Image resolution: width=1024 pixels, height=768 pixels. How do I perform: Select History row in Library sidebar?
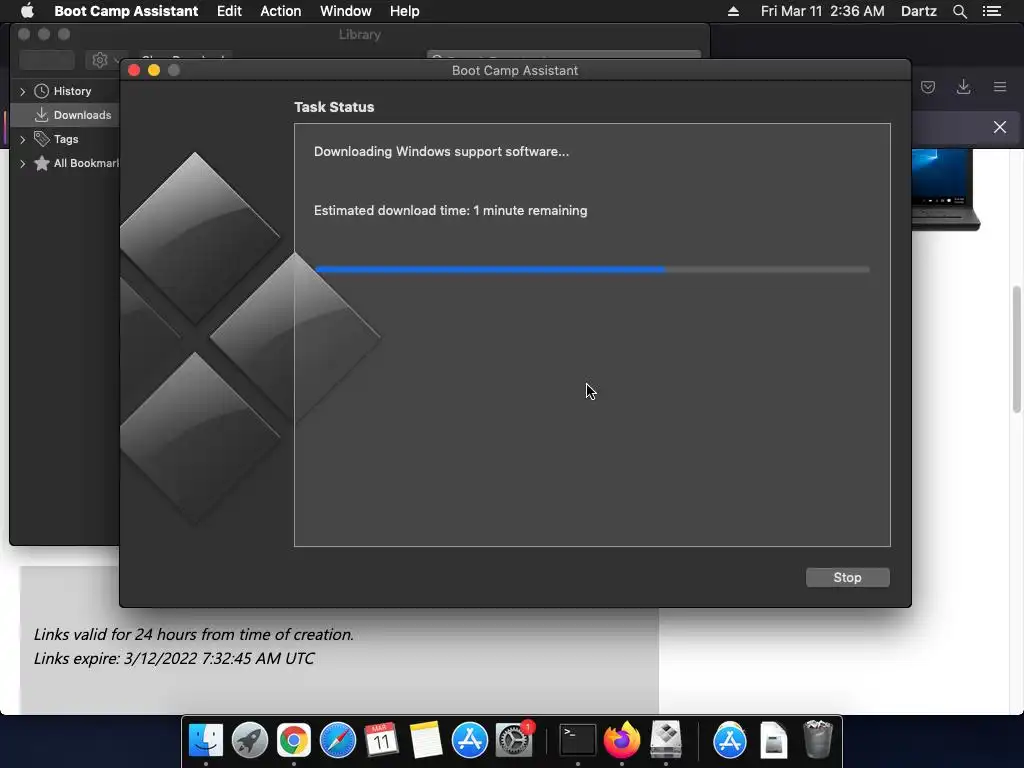65,91
